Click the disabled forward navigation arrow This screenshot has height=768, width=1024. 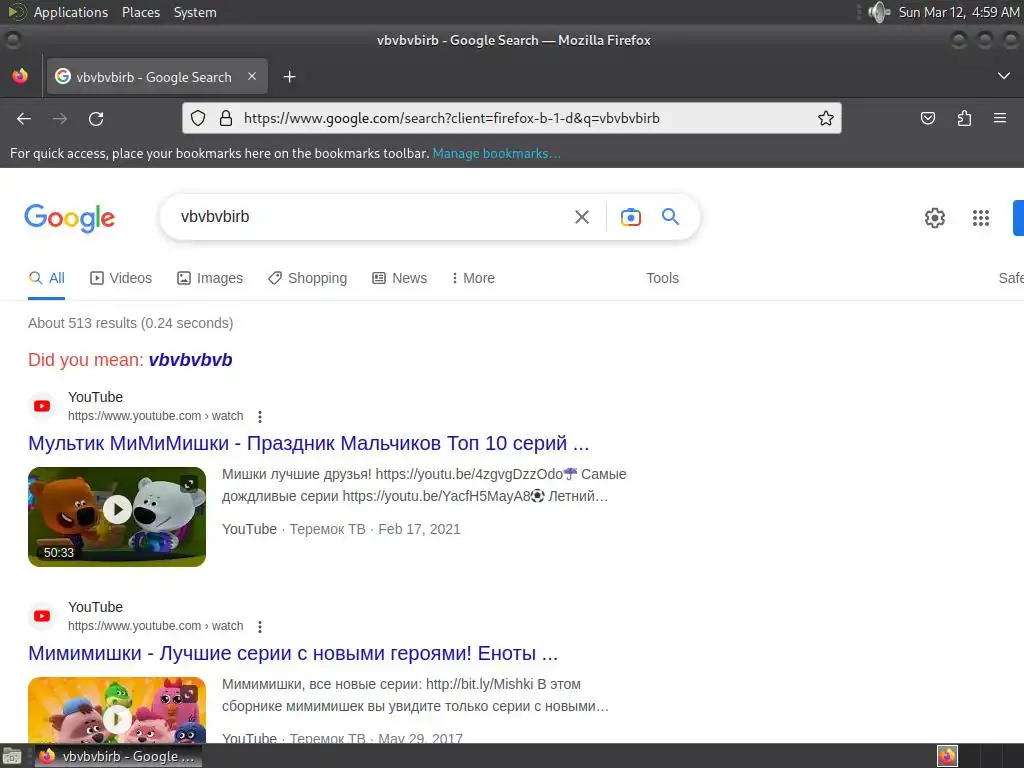tap(60, 118)
